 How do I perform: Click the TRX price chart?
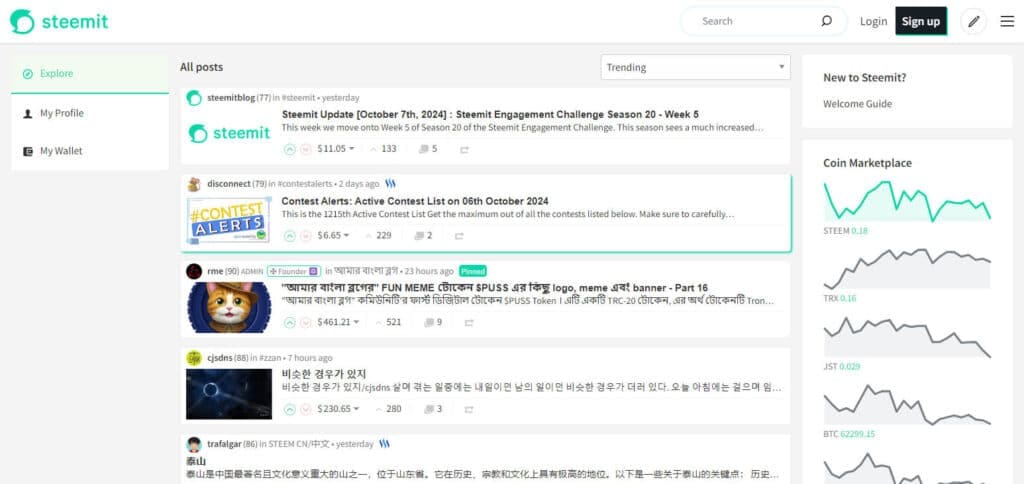[x=907, y=268]
